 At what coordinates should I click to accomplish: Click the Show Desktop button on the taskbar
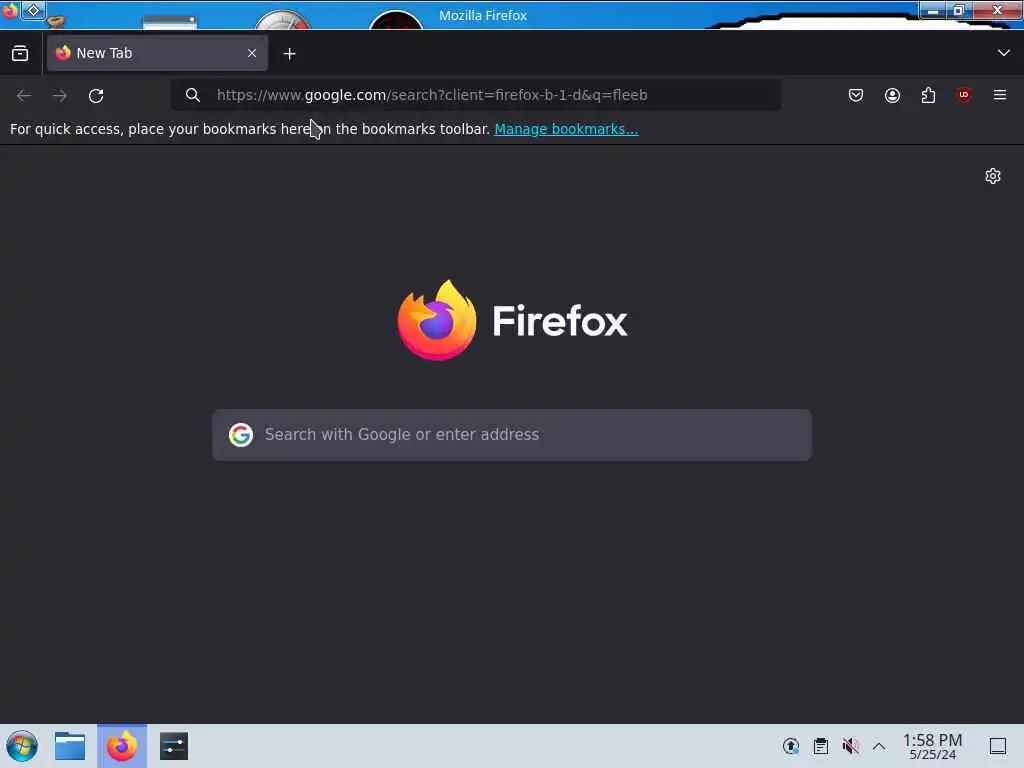(998, 746)
